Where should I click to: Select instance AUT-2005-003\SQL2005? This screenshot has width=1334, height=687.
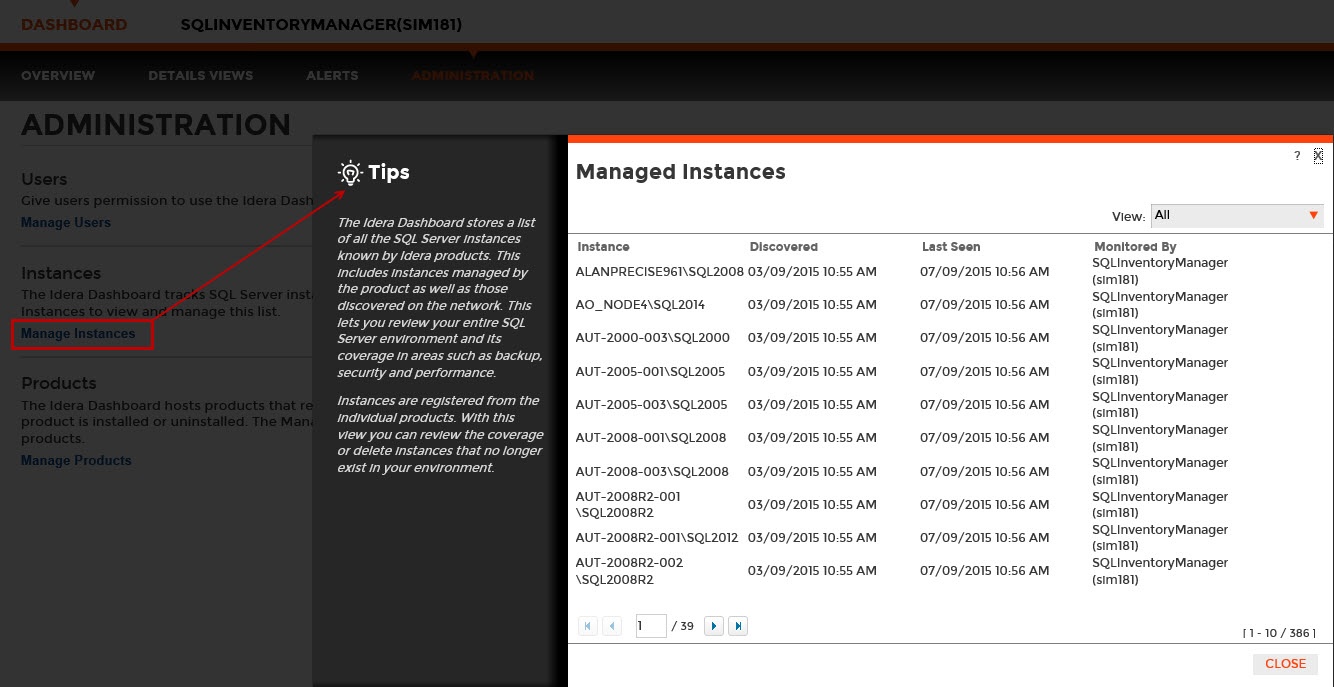click(x=652, y=405)
